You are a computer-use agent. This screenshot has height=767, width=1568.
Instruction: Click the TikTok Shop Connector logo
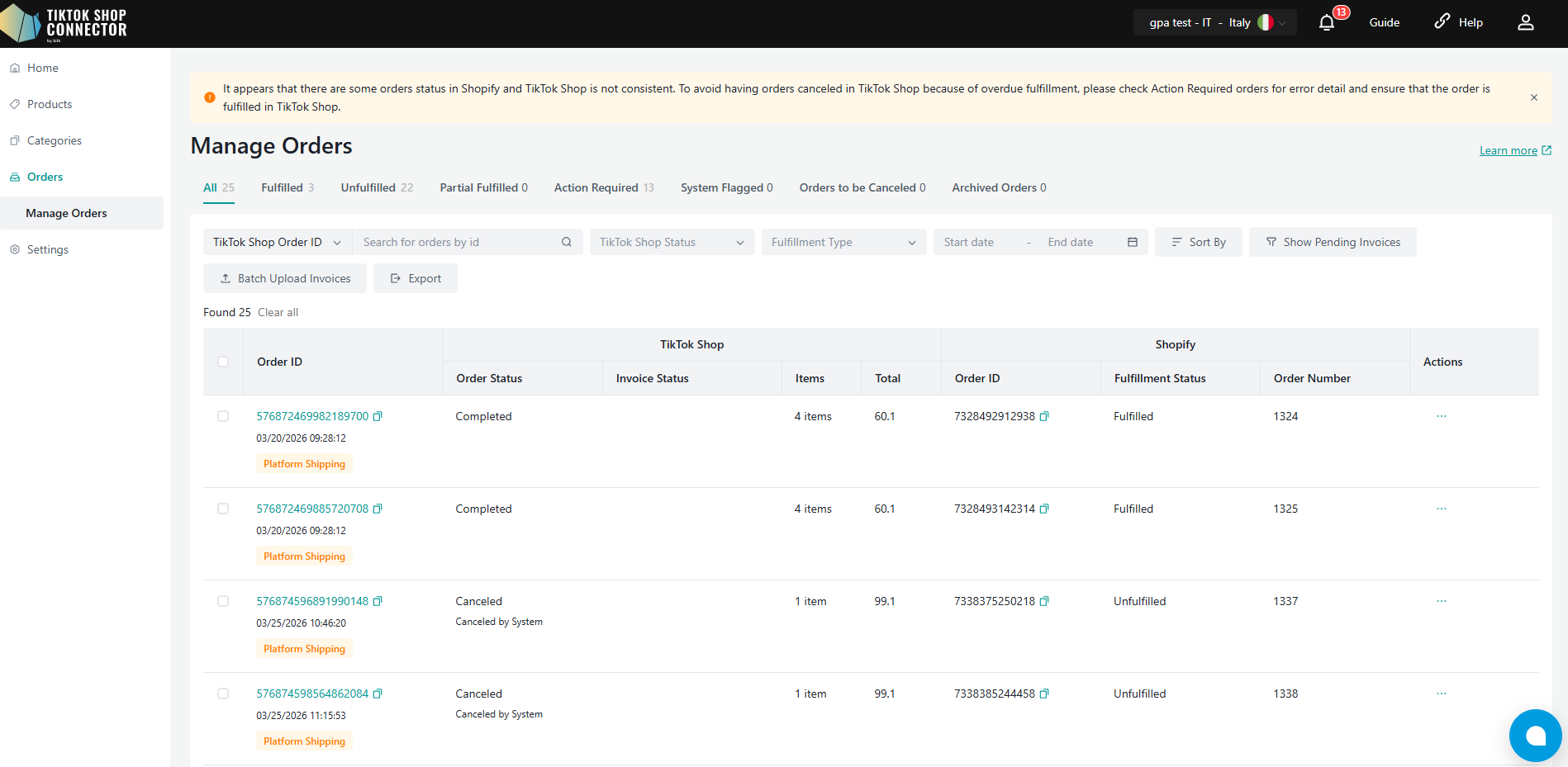[x=64, y=23]
